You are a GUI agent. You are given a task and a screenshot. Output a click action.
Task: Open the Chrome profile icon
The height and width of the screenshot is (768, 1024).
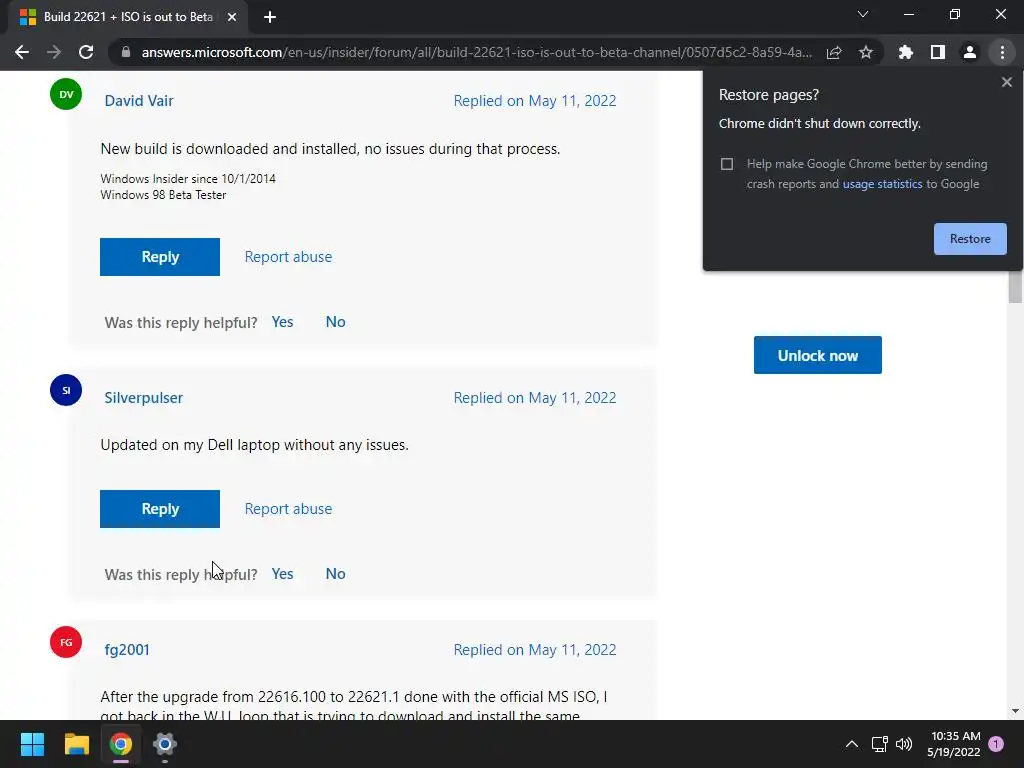(970, 52)
